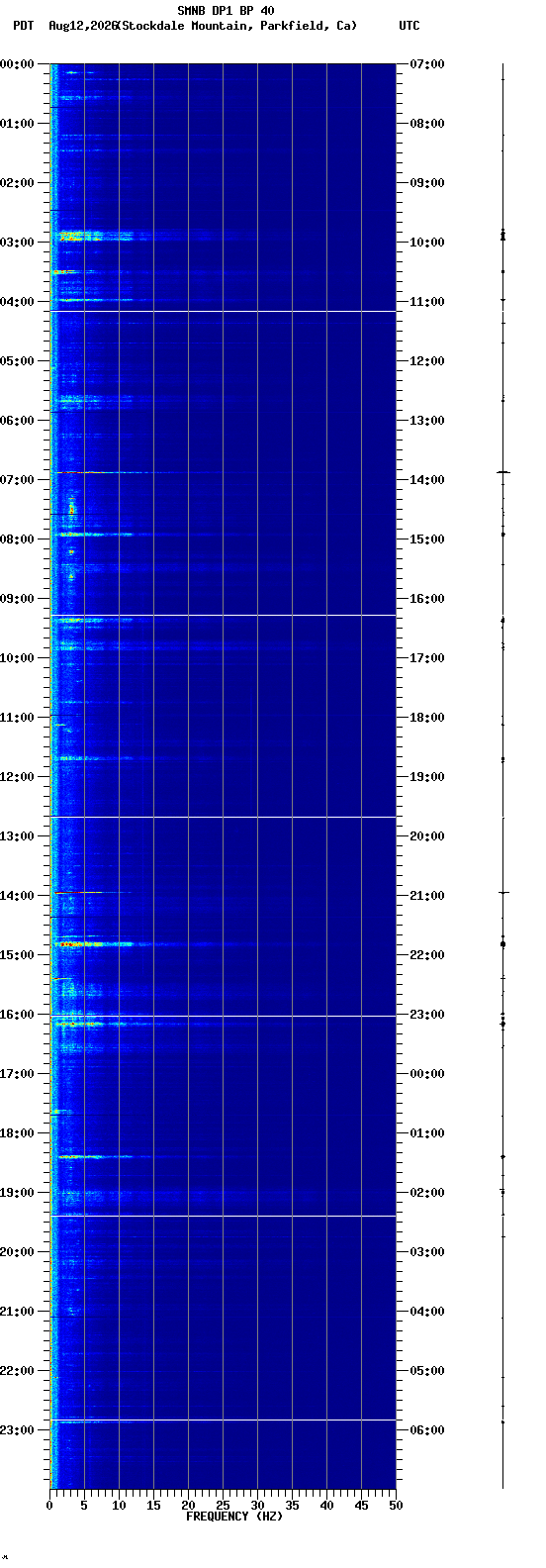The width and height of the screenshot is (546, 1568).
Task: Click the "18:00" PDT axis label
Action: 17,1133
